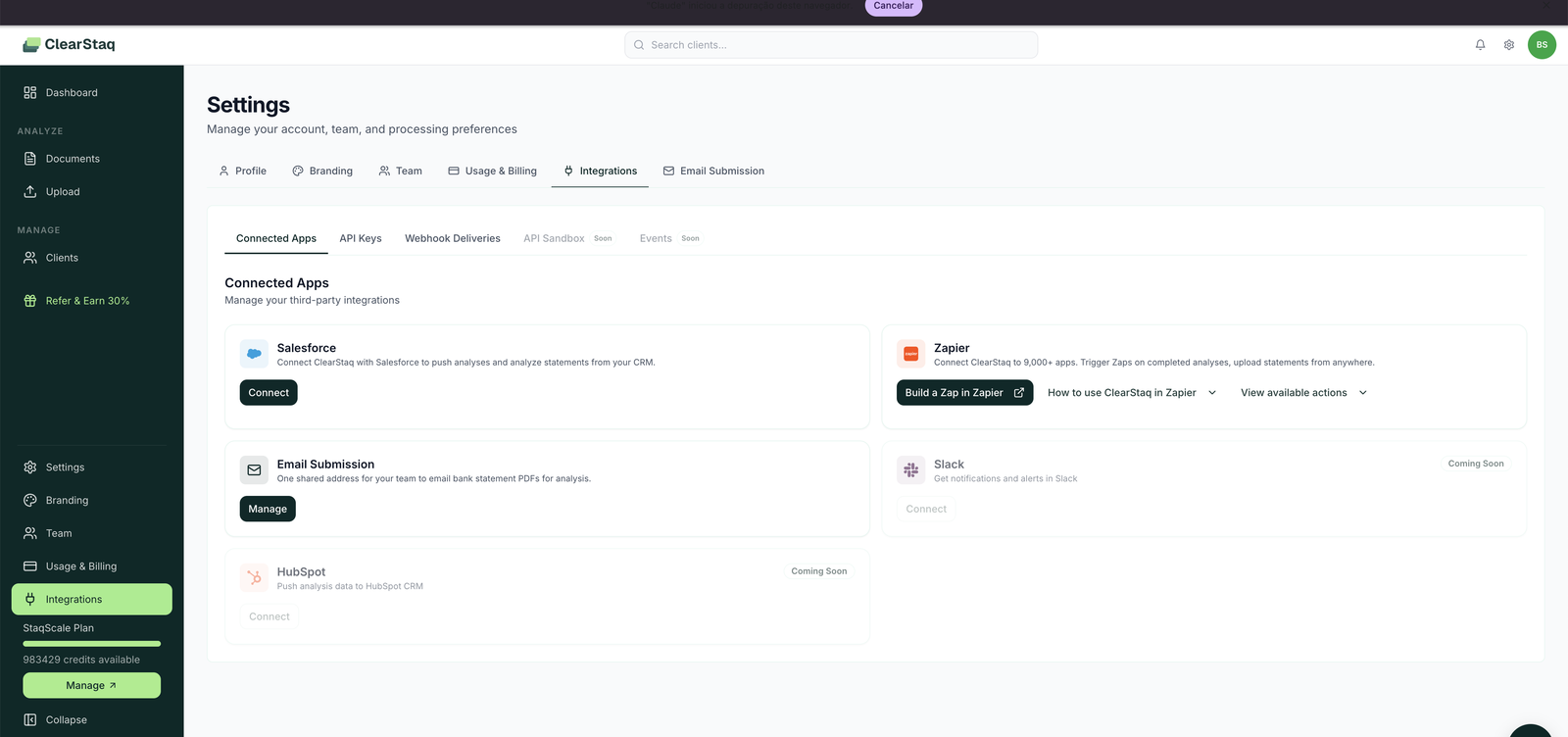Collapse the sidebar

[x=92, y=719]
